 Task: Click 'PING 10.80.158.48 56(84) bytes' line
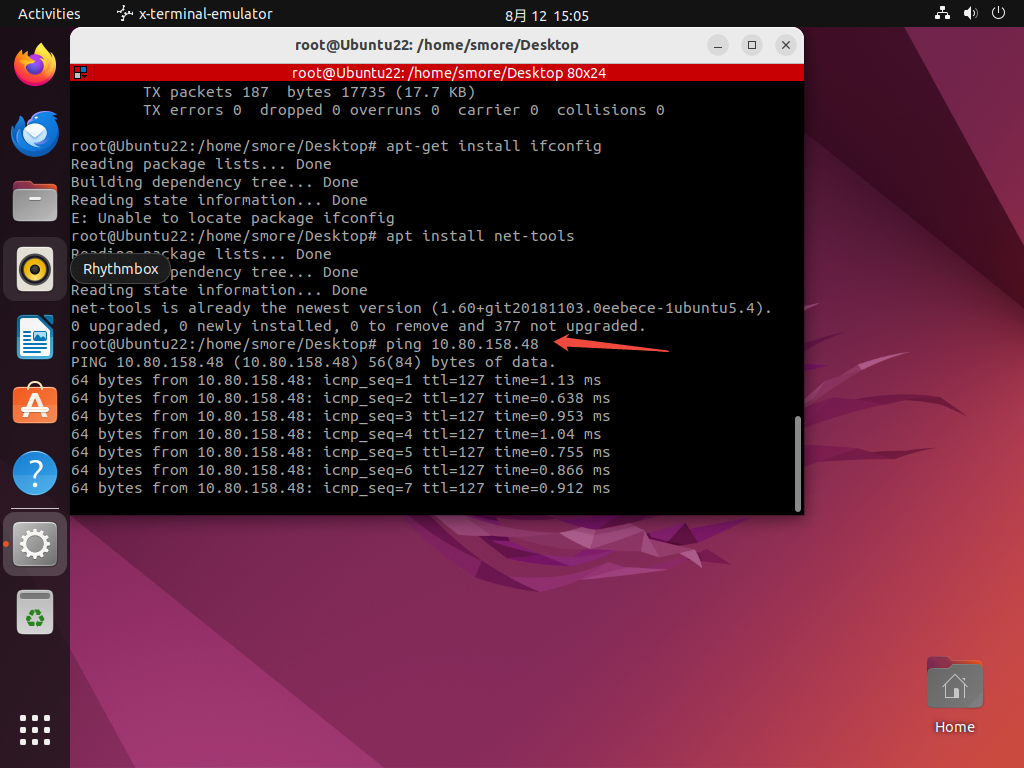click(x=313, y=362)
